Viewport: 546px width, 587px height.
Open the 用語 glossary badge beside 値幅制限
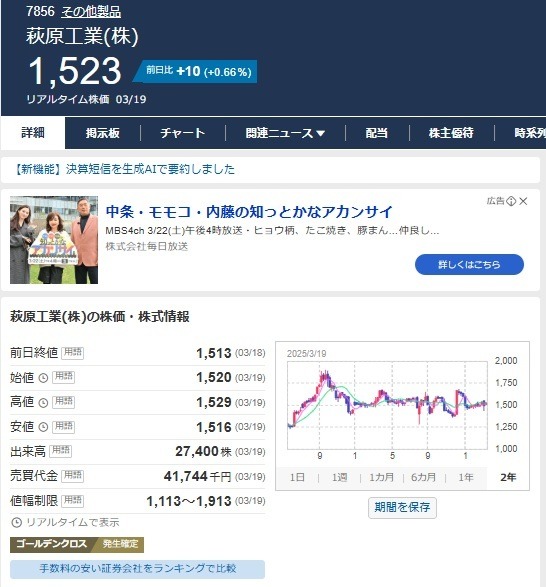73,501
